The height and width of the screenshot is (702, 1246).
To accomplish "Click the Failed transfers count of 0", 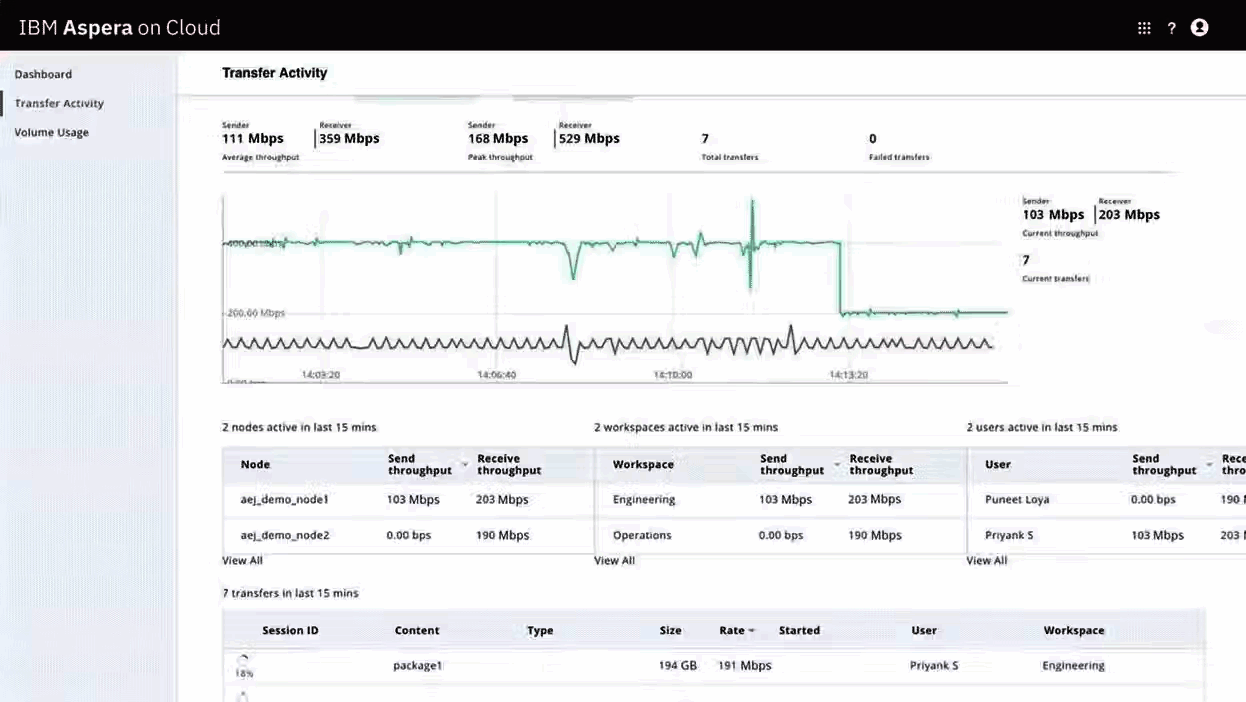I will [873, 139].
